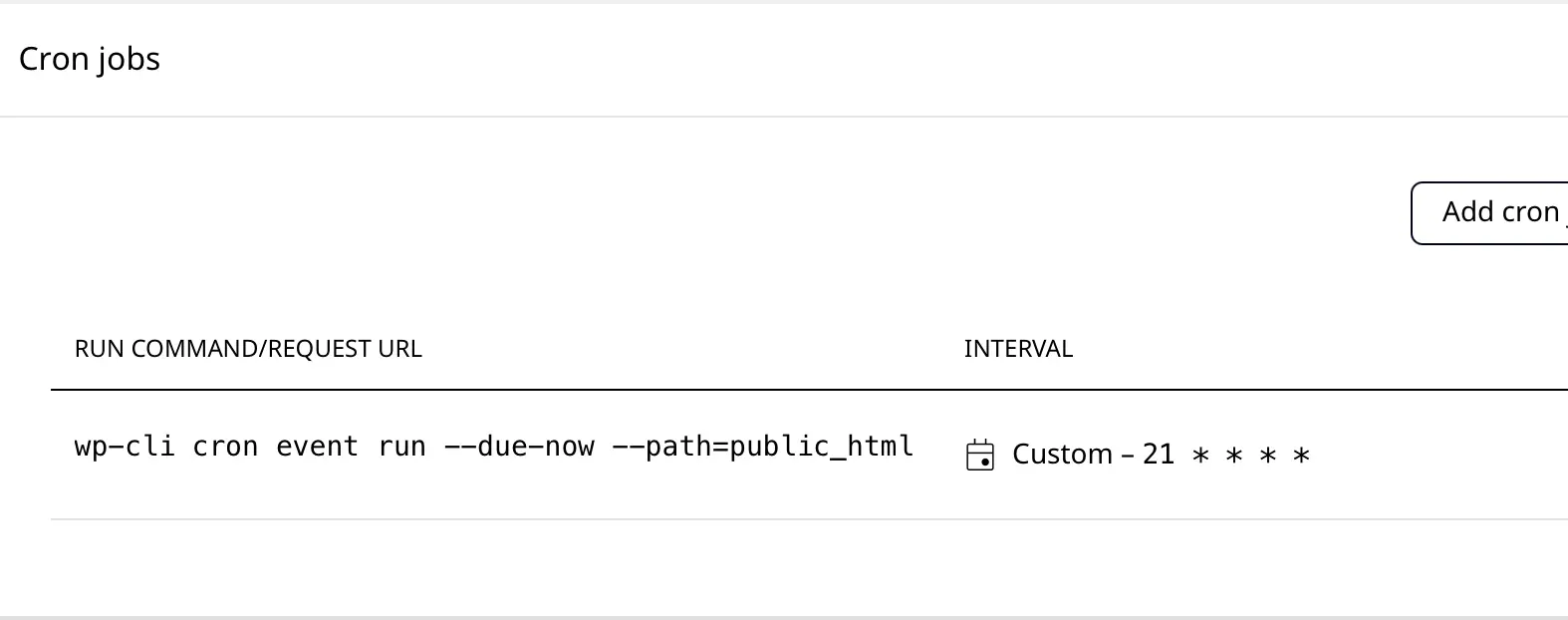Screen dimensions: 1568x620
Task: Click the first asterisk of the cron expression
Action: (1201, 457)
